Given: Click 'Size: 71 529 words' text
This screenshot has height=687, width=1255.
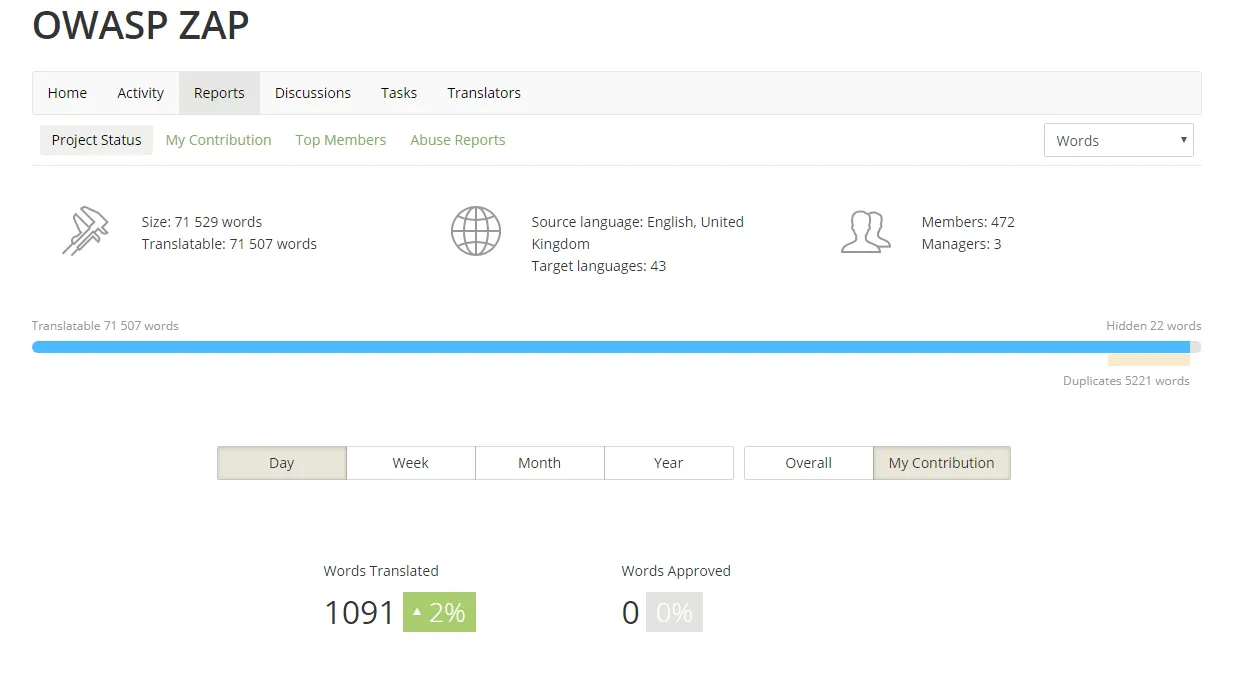Looking at the screenshot, I should click(202, 222).
